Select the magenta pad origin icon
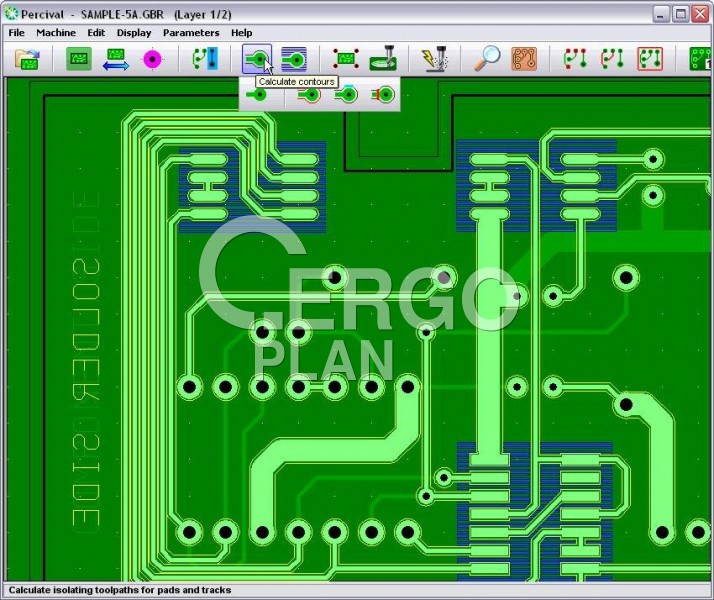 click(152, 59)
